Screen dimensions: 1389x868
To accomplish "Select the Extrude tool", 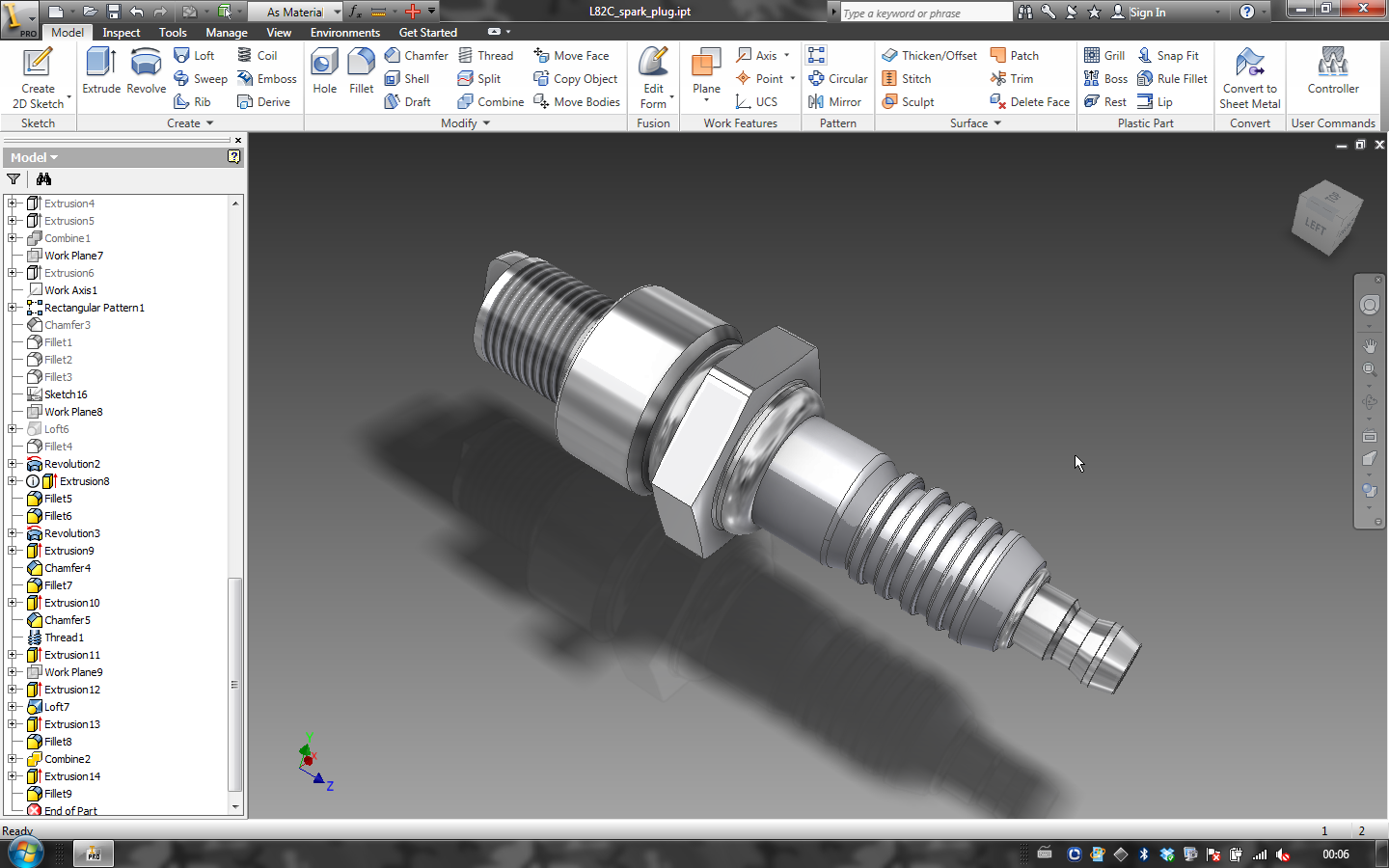I will [x=101, y=70].
